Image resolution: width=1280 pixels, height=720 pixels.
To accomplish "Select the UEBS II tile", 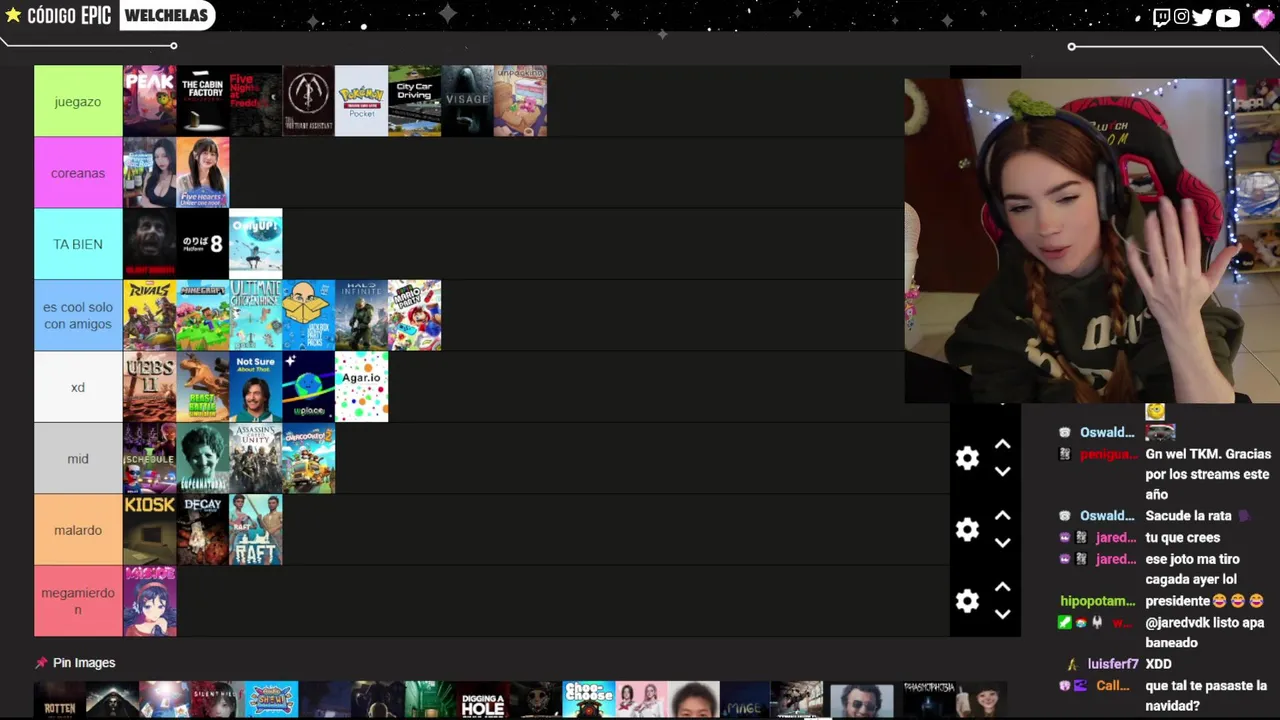I will click(x=150, y=387).
